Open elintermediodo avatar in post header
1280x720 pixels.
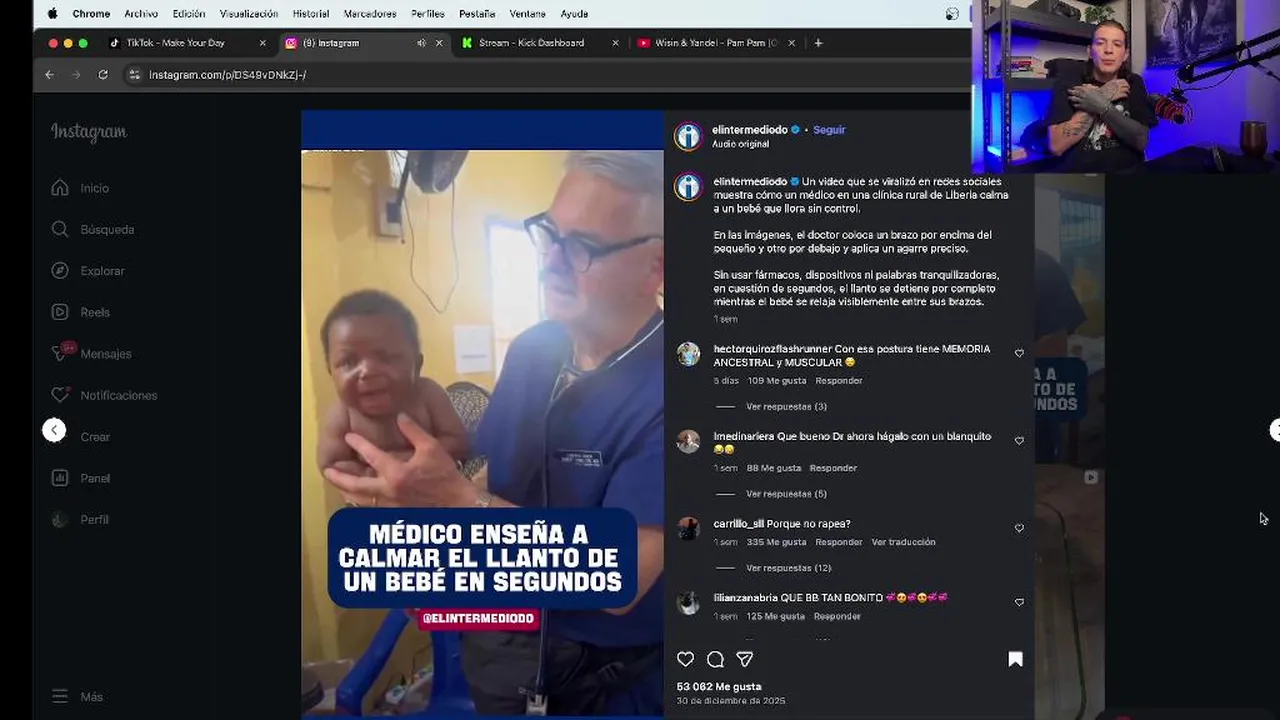pyautogui.click(x=688, y=136)
